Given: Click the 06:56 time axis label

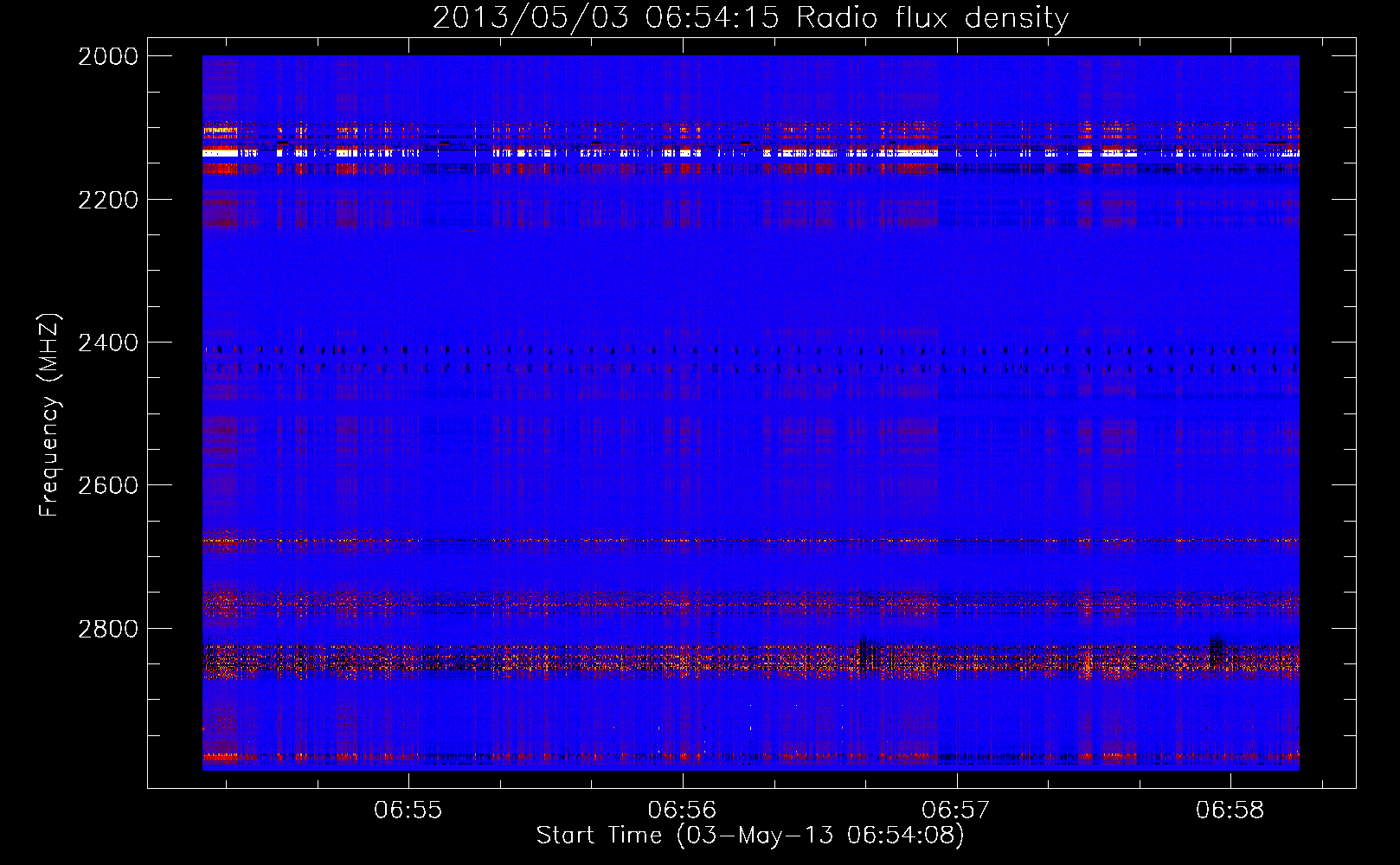Looking at the screenshot, I should tap(682, 811).
